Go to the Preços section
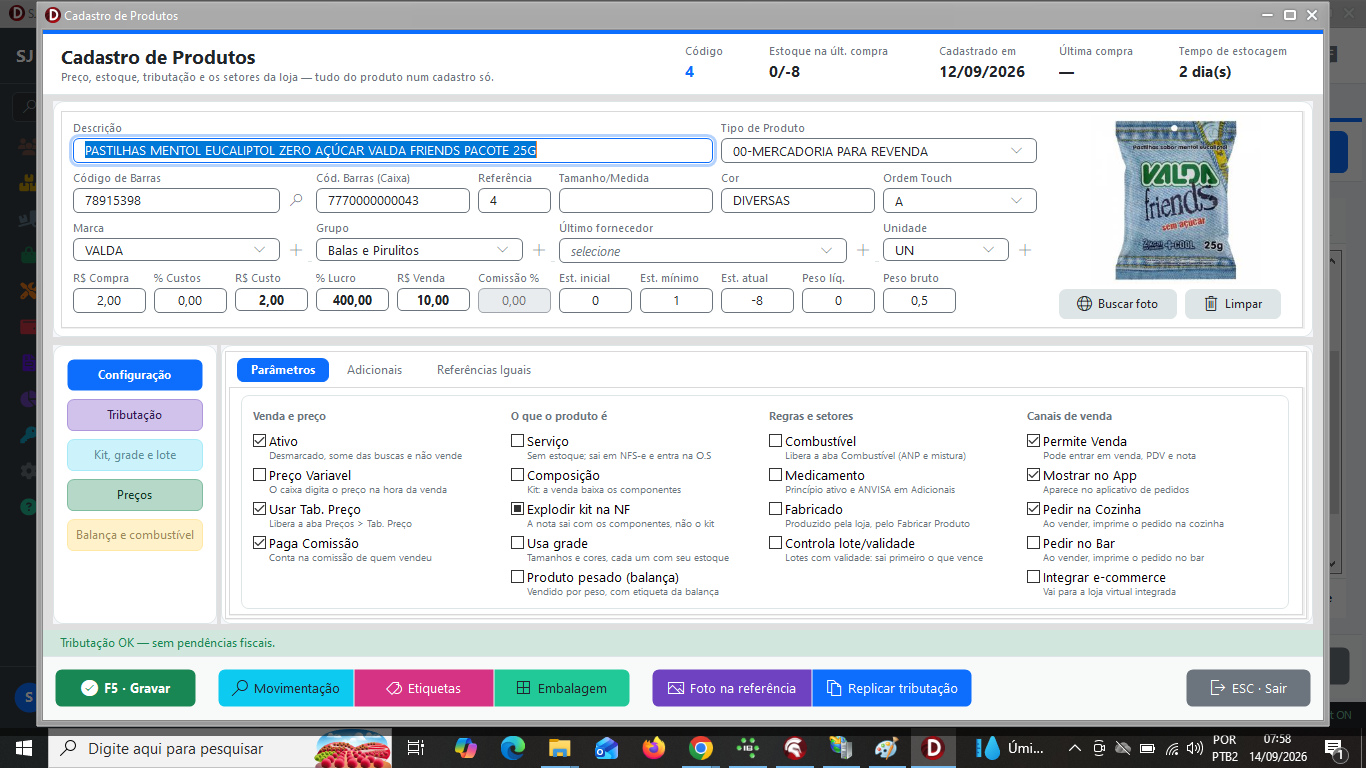The height and width of the screenshot is (768, 1366). click(x=135, y=495)
